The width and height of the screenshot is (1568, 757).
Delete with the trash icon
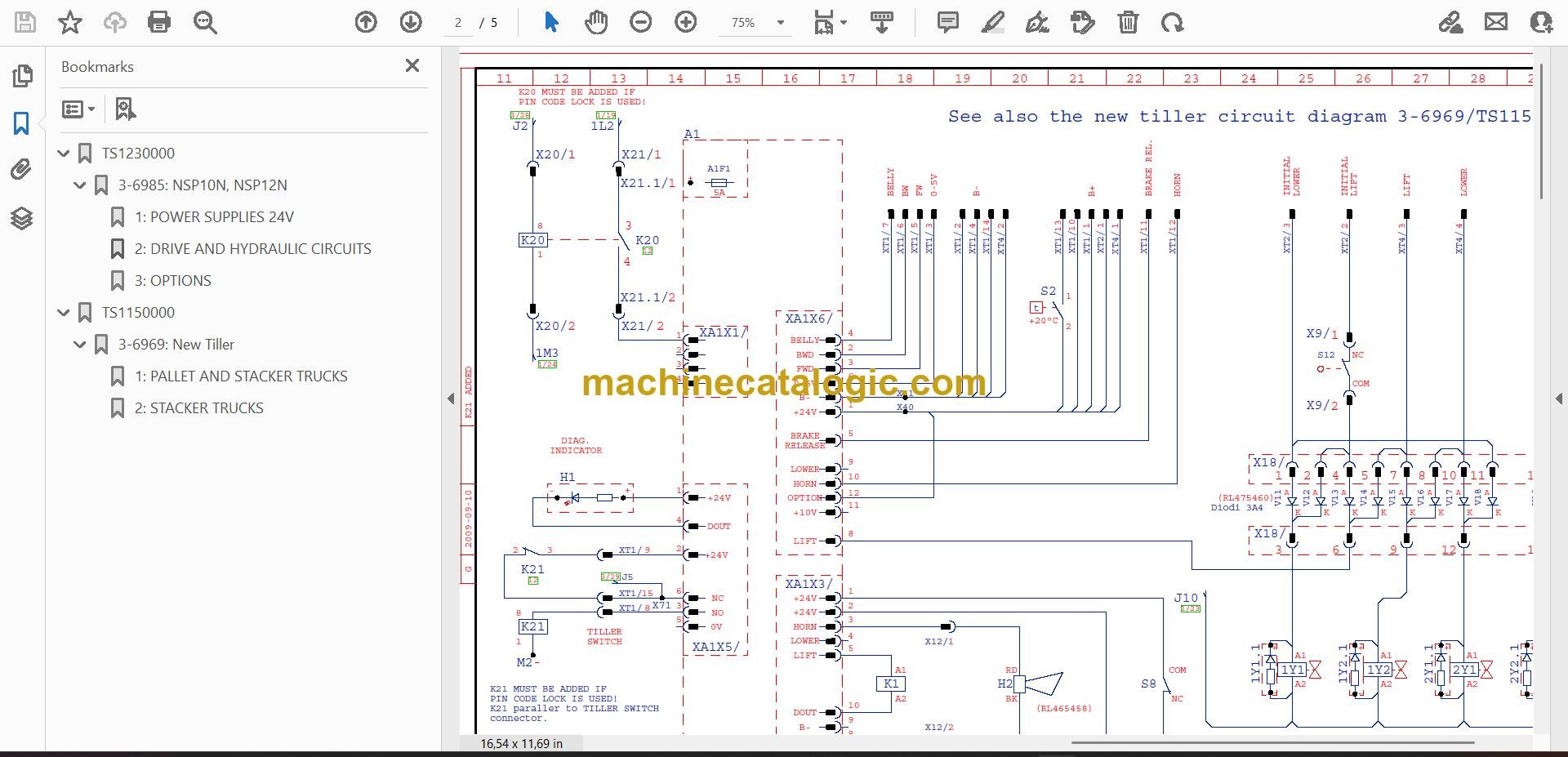1128,22
